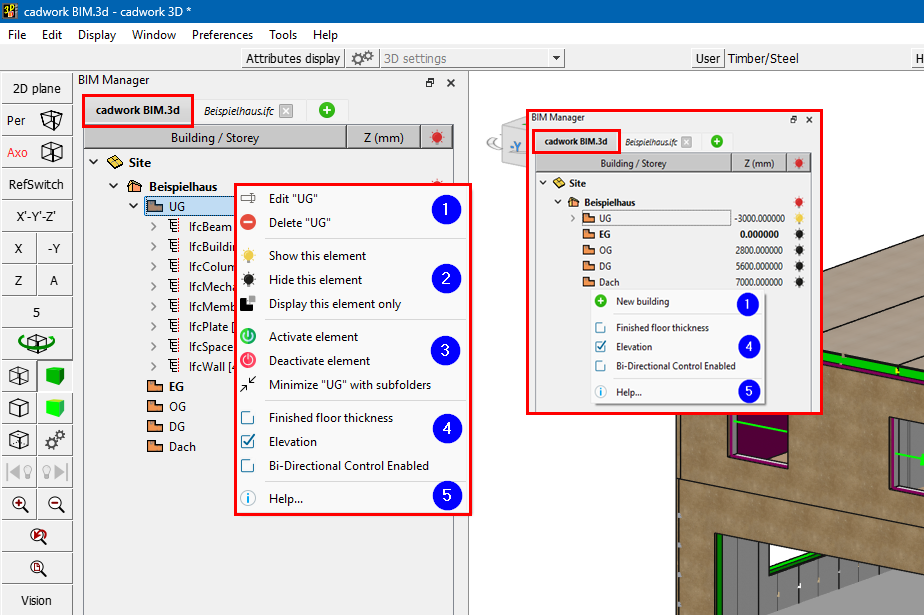Click the Activate element green power icon

[x=248, y=337]
